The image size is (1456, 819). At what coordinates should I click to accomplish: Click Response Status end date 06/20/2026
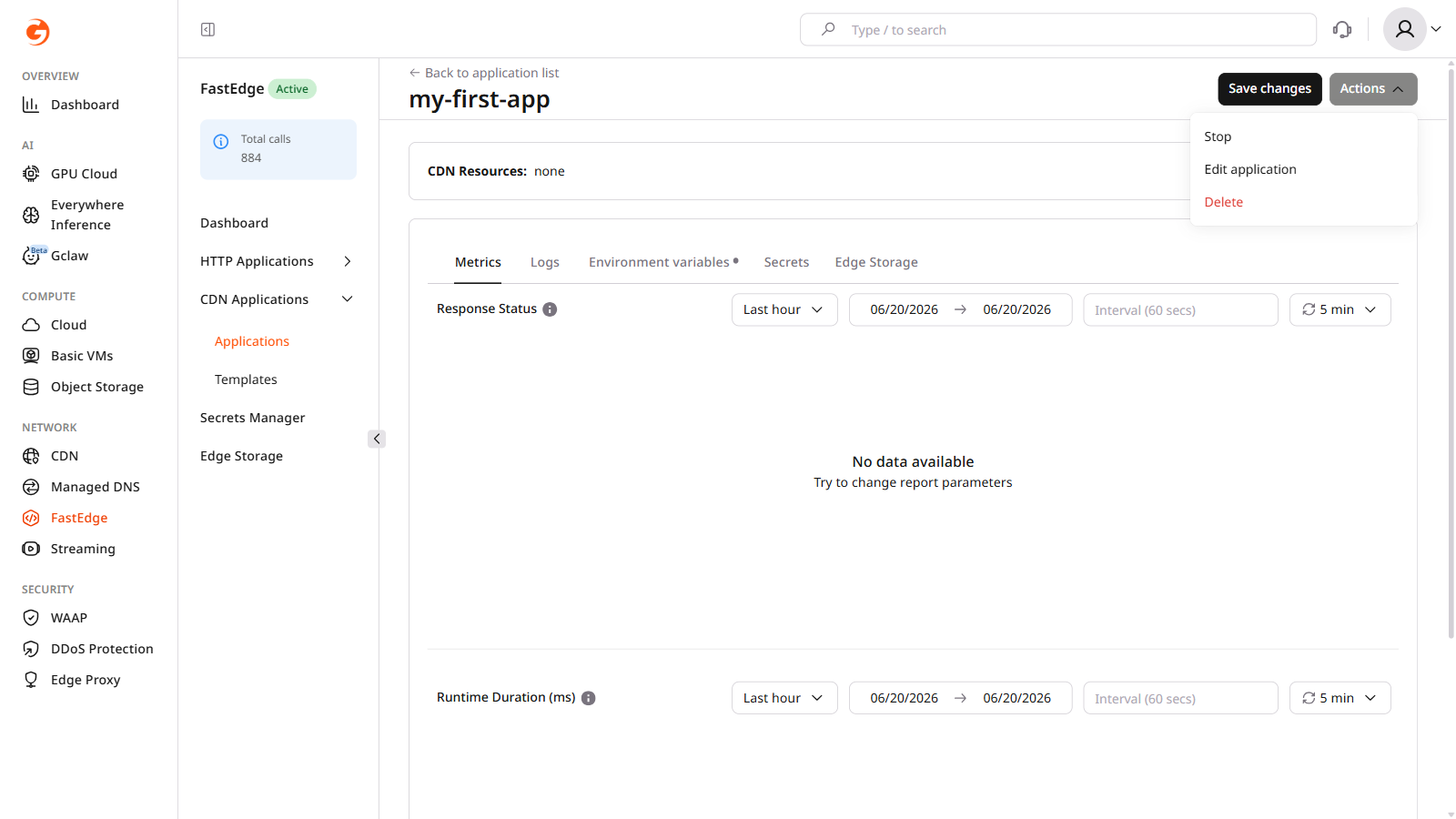pyautogui.click(x=1016, y=309)
